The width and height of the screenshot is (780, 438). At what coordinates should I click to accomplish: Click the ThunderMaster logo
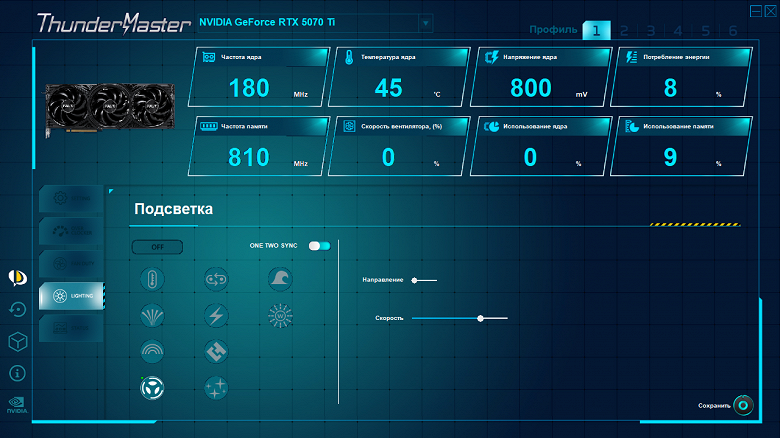click(114, 23)
